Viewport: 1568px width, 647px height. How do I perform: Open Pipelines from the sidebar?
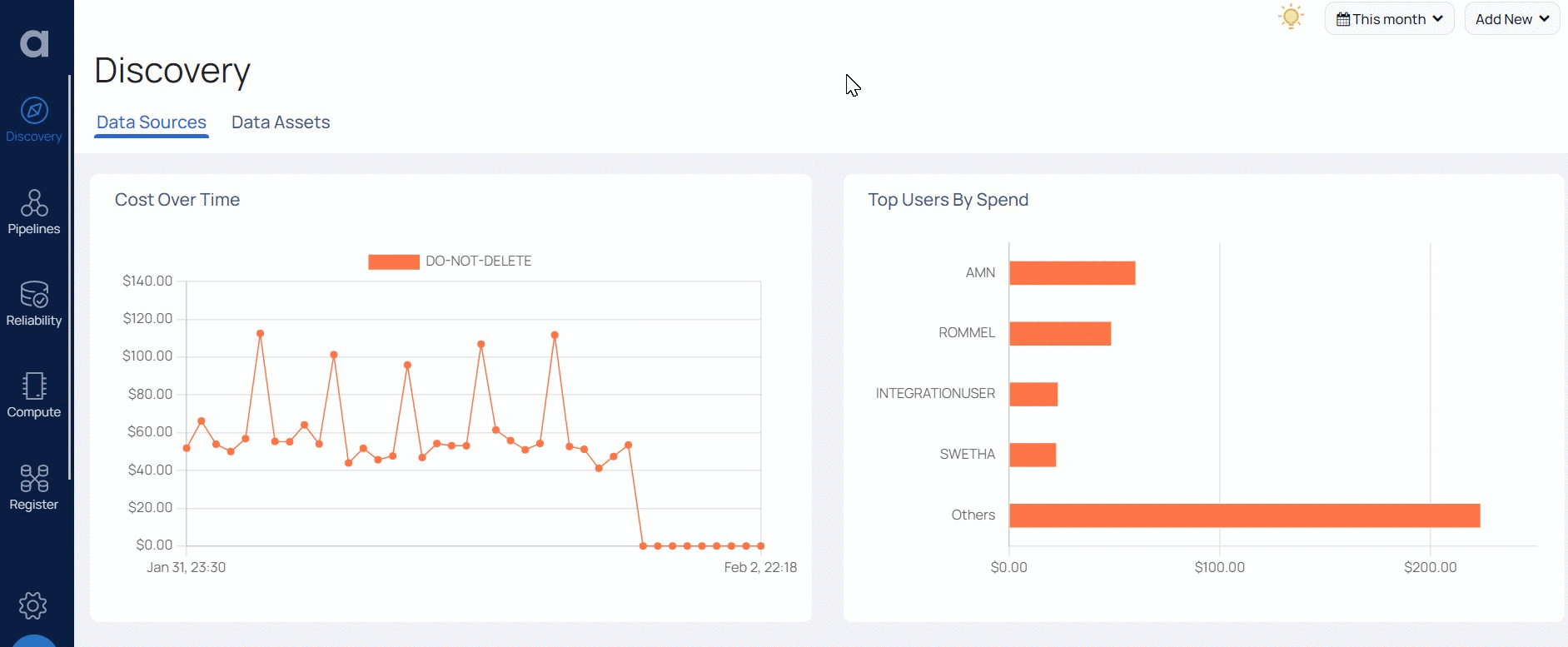pos(34,212)
